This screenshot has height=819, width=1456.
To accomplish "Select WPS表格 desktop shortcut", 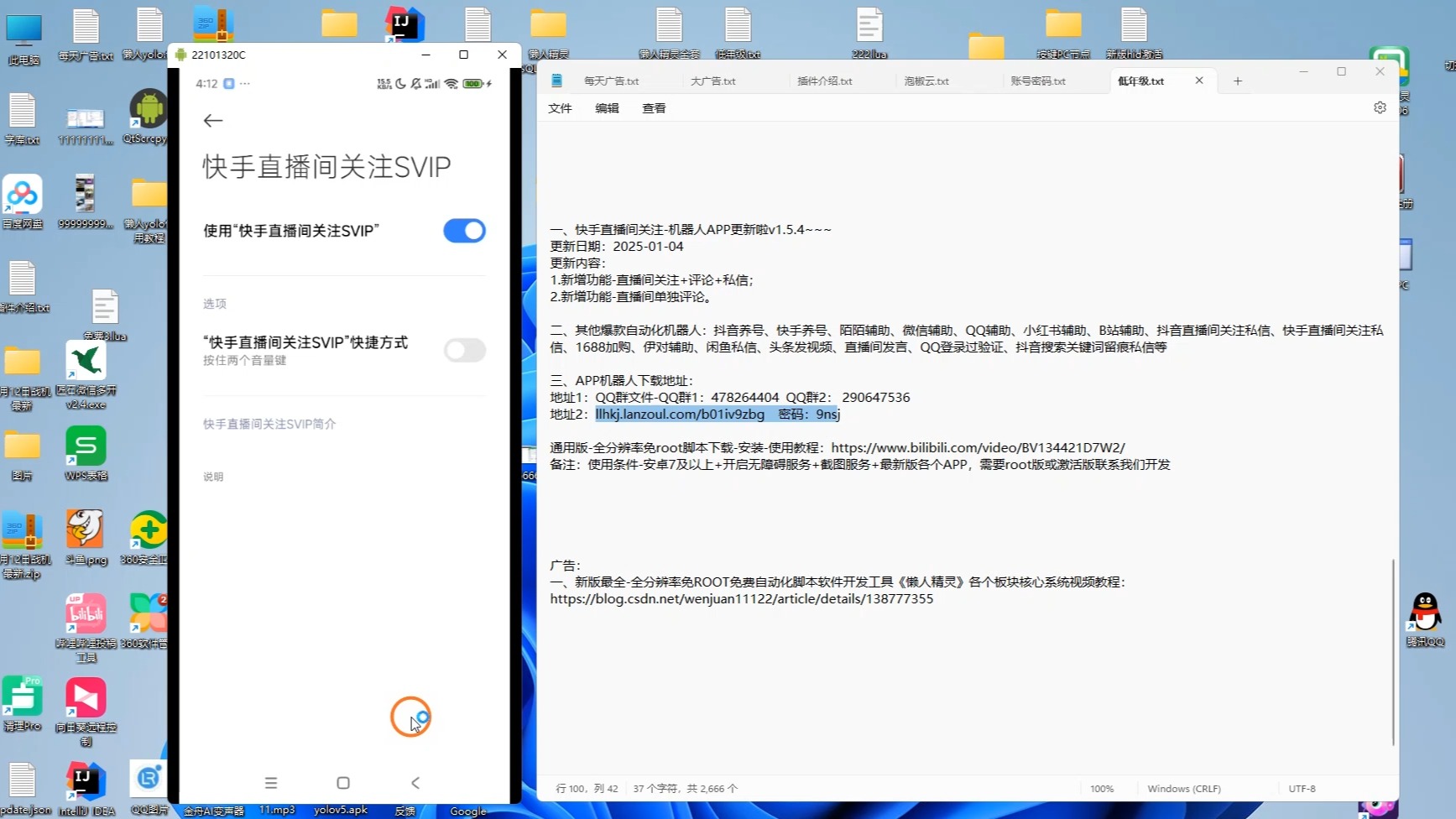I will pos(86,453).
